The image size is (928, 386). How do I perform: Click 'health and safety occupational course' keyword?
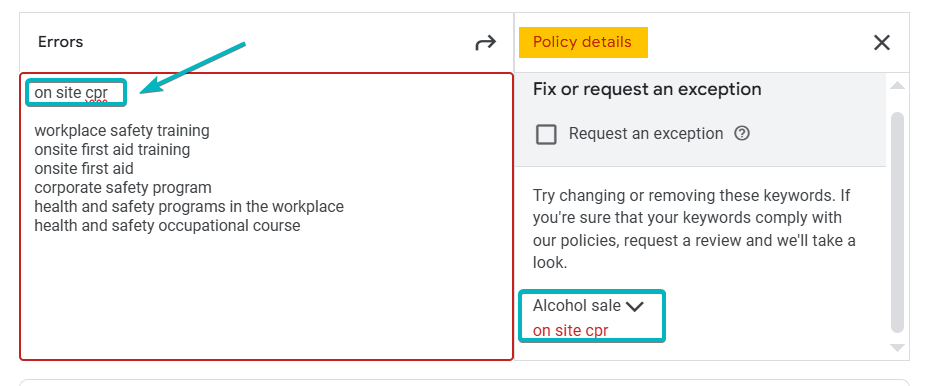point(167,226)
